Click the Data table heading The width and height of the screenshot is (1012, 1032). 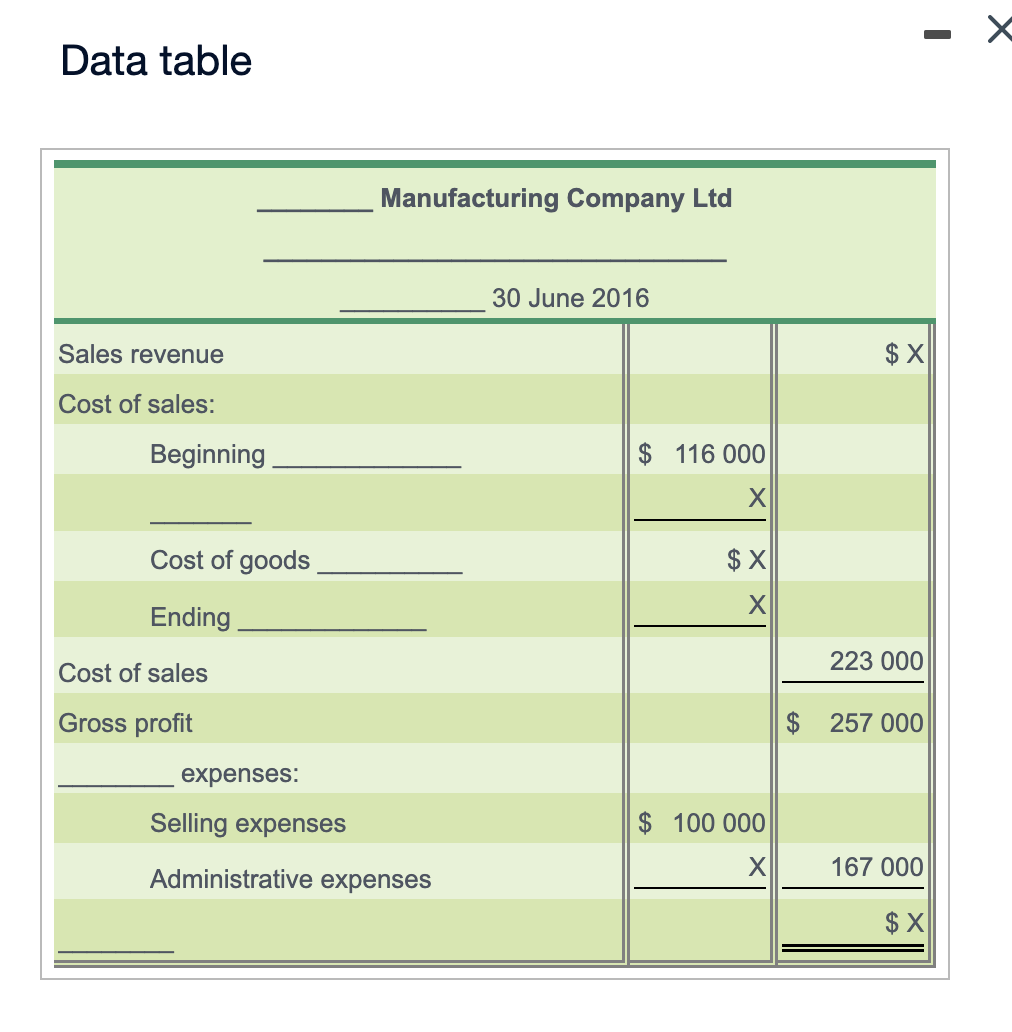[x=155, y=61]
